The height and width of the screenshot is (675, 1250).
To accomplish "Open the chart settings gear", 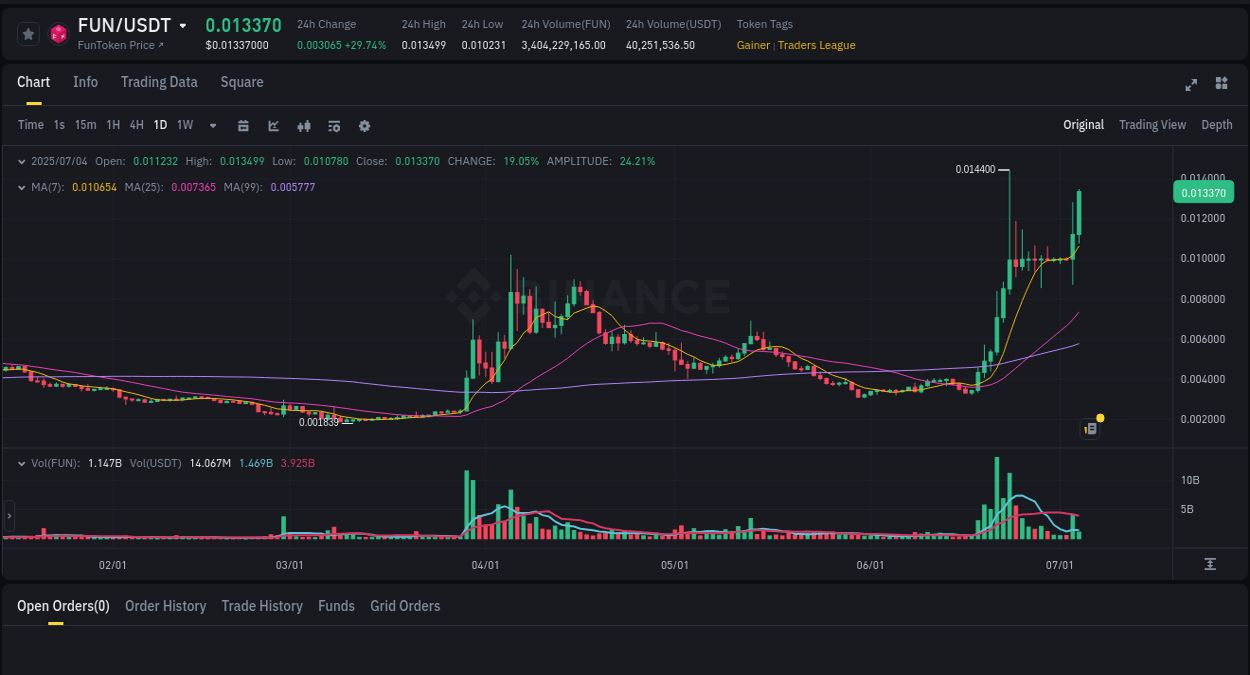I will pos(364,125).
